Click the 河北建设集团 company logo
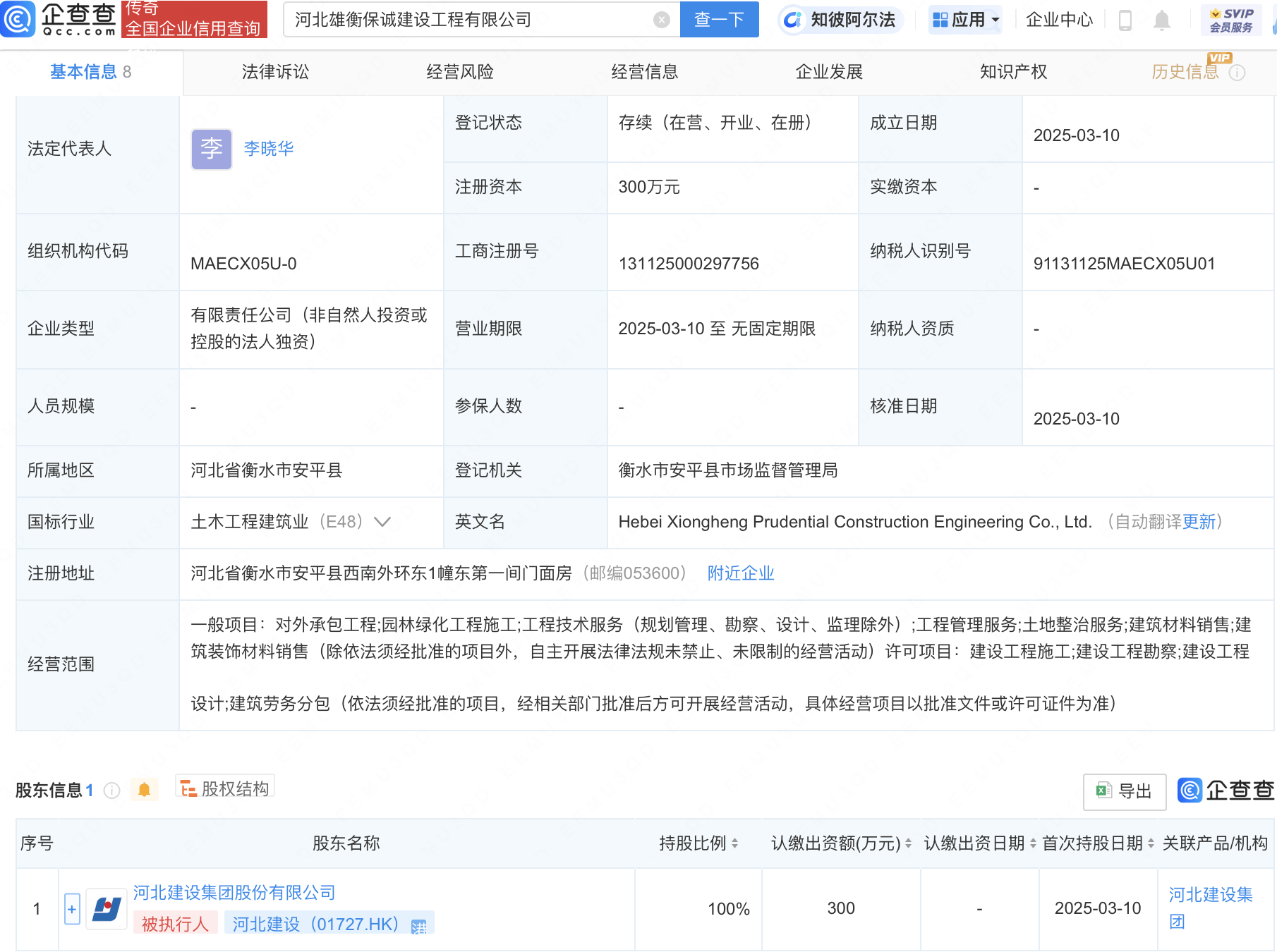The image size is (1277, 952). (107, 909)
